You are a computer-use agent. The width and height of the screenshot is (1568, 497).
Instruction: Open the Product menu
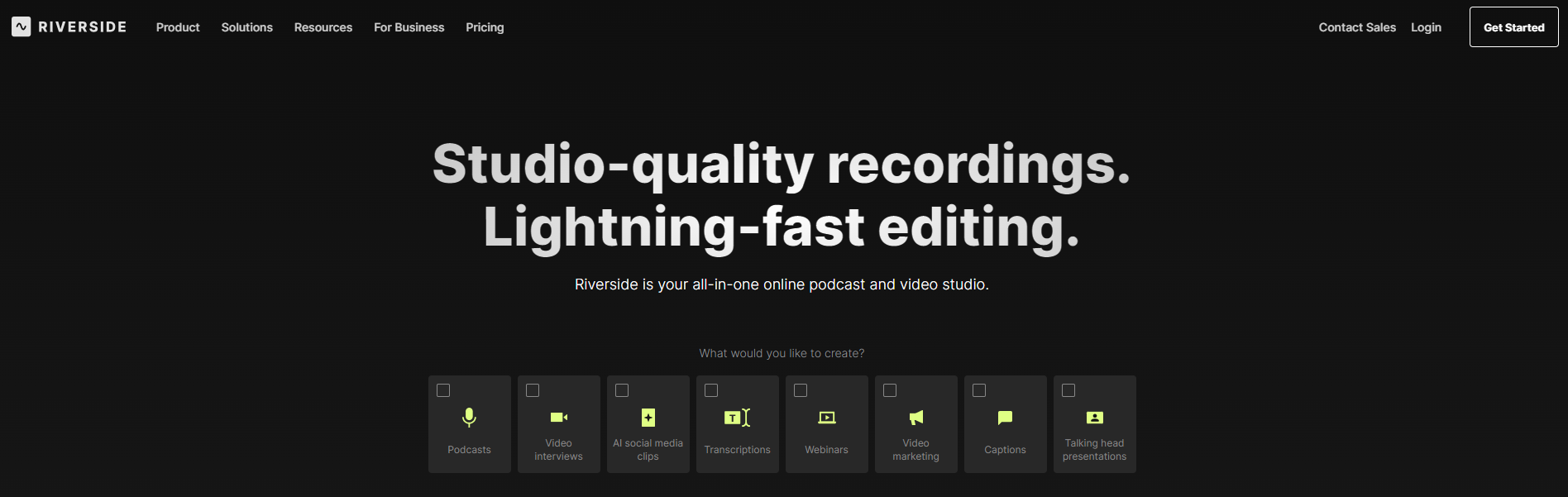pyautogui.click(x=178, y=27)
